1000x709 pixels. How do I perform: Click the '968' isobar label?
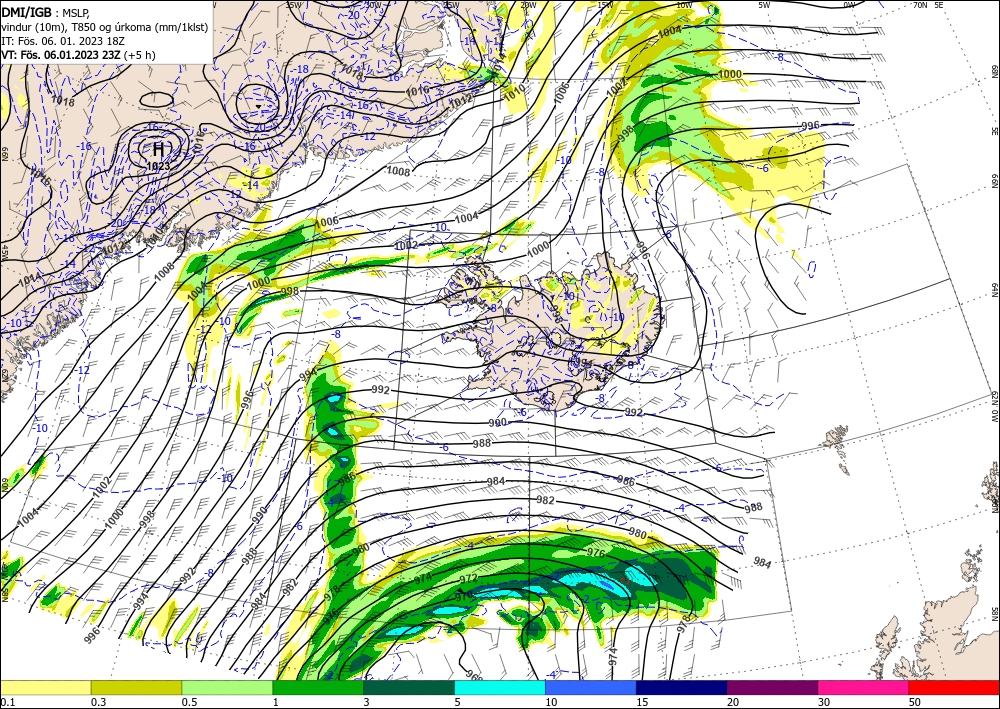(474, 675)
